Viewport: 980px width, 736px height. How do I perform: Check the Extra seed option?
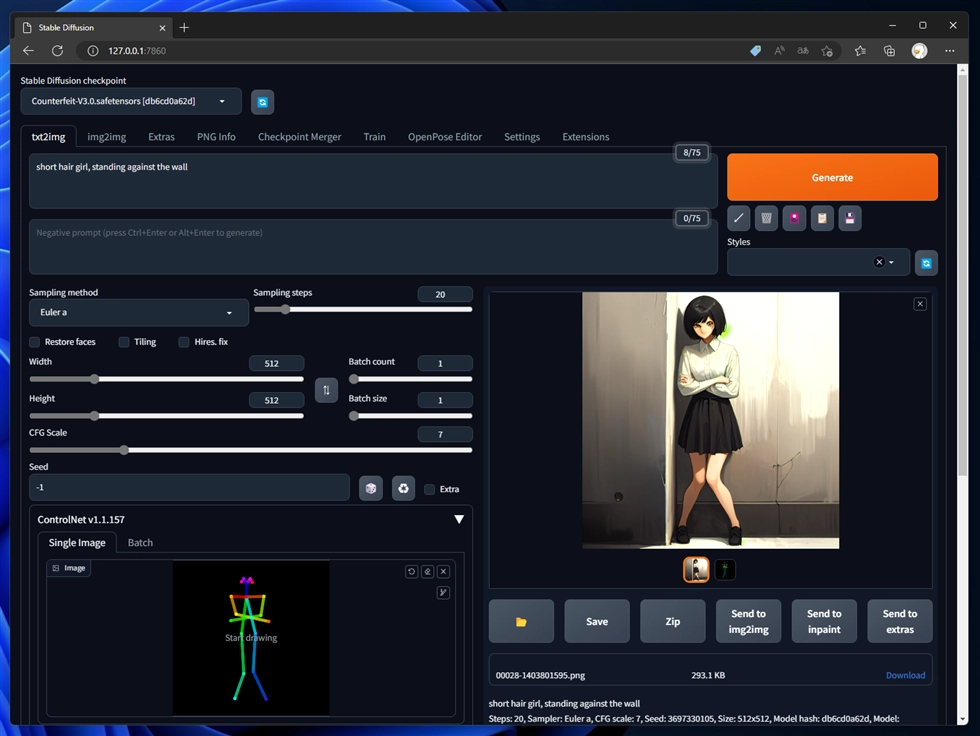click(430, 489)
